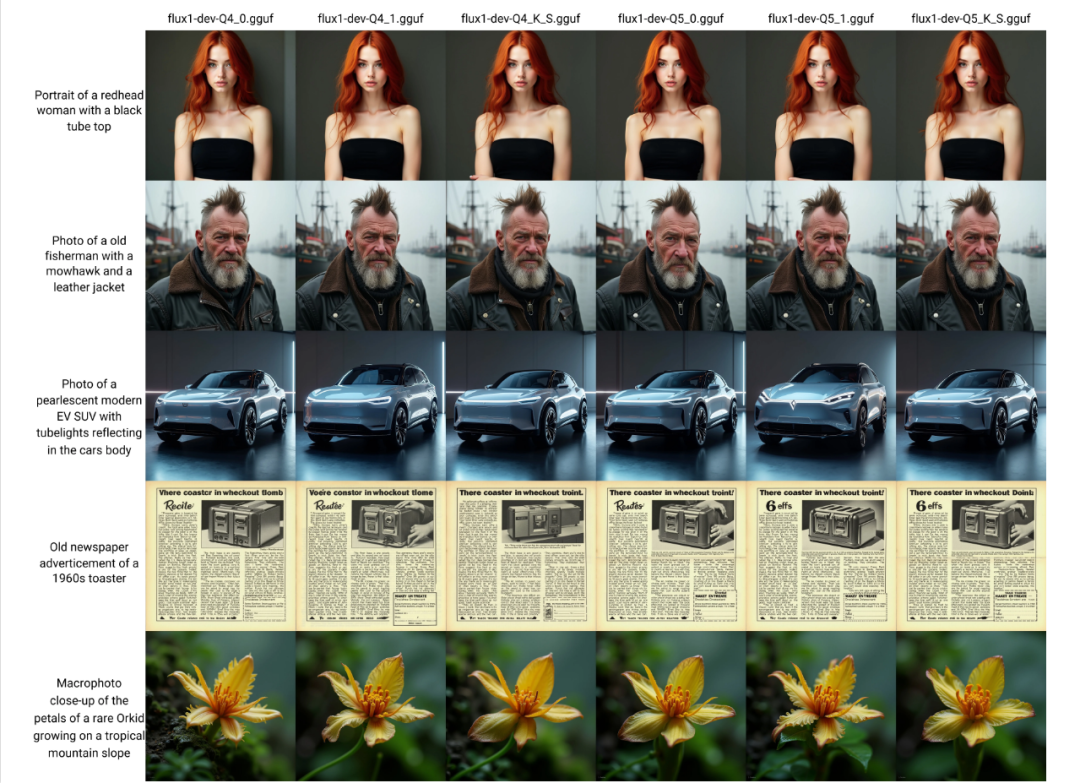Select the flux1-dev-Q5_K_S.gguf header text

(971, 19)
